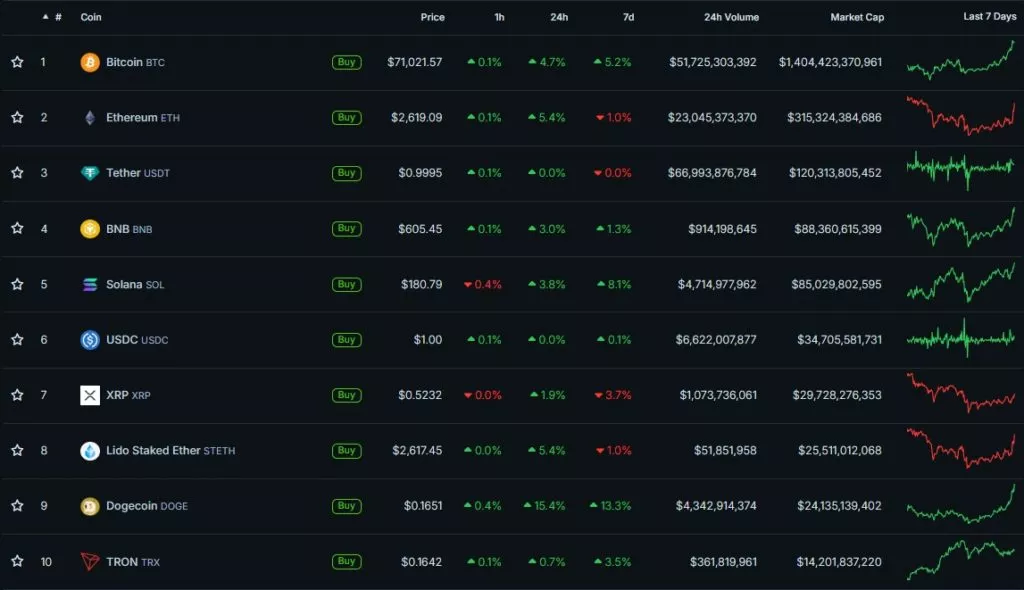Image resolution: width=1024 pixels, height=590 pixels.
Task: Open XRP's 7-day sparkline chart
Action: [x=961, y=393]
